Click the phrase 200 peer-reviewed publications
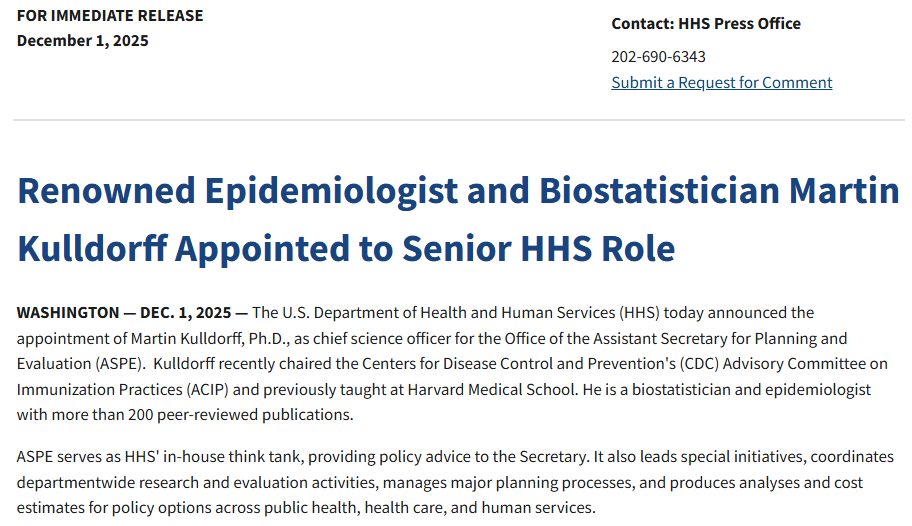This screenshot has width=912, height=526. coord(241,415)
